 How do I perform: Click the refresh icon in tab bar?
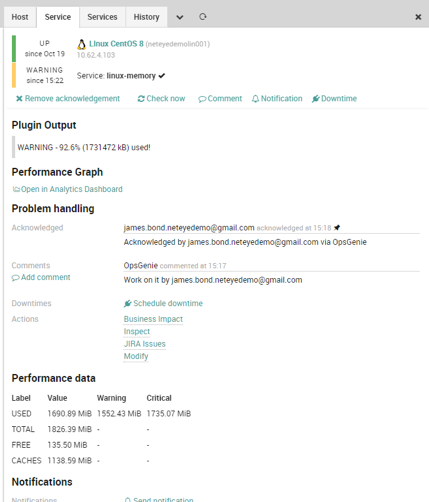(x=203, y=17)
